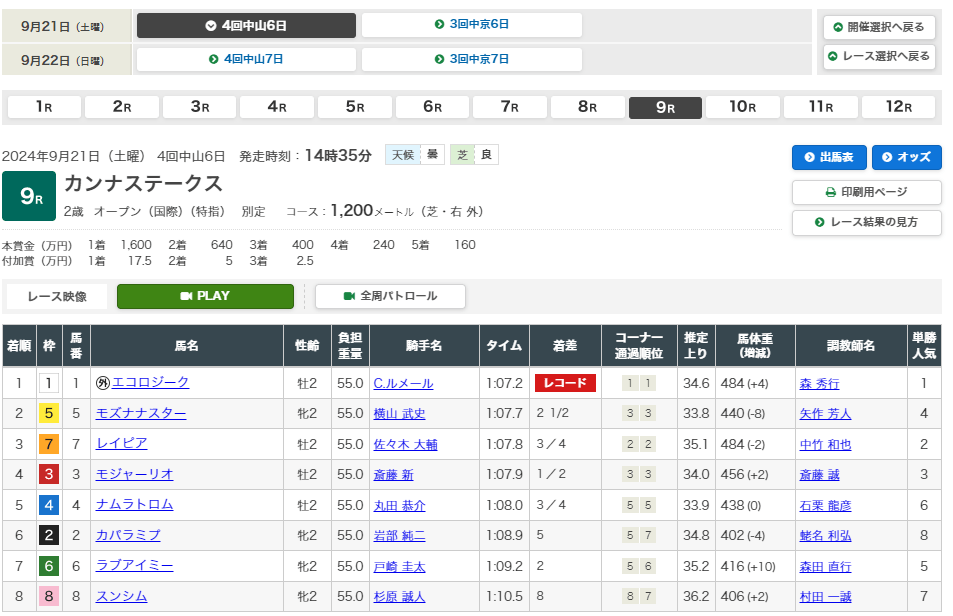The height and width of the screenshot is (616, 953).
Task: Click the red レコード record badge
Action: pos(565,383)
